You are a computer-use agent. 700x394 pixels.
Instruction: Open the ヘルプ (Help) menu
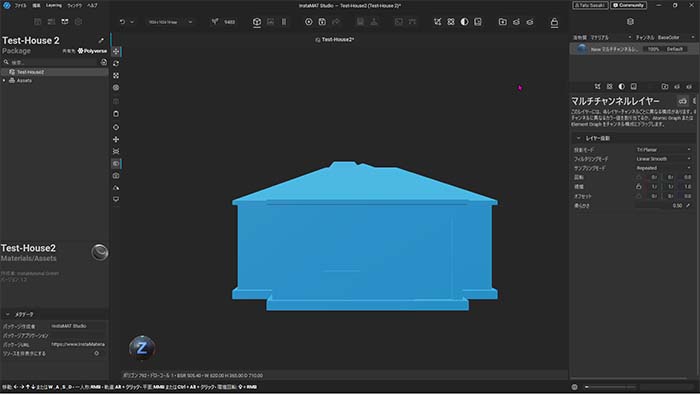point(92,6)
